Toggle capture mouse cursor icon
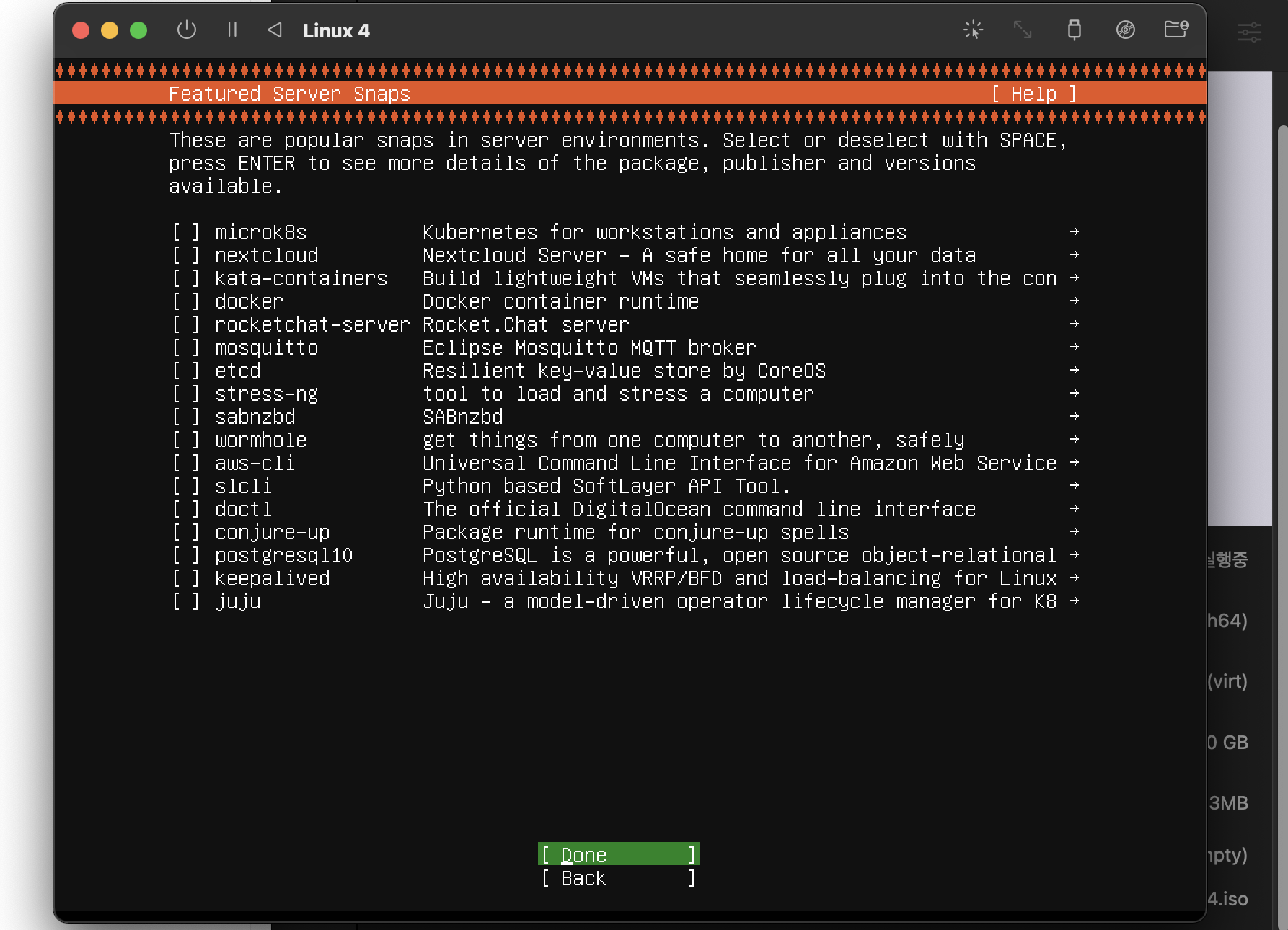 coord(974,30)
